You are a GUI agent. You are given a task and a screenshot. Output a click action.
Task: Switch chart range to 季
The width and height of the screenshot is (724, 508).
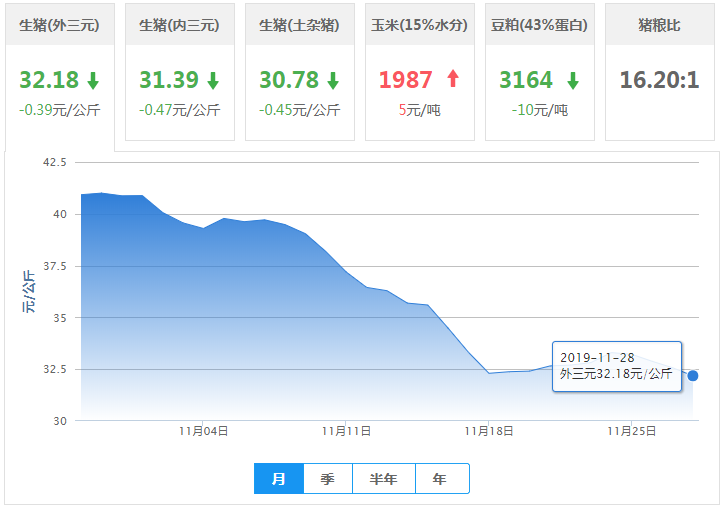328,479
